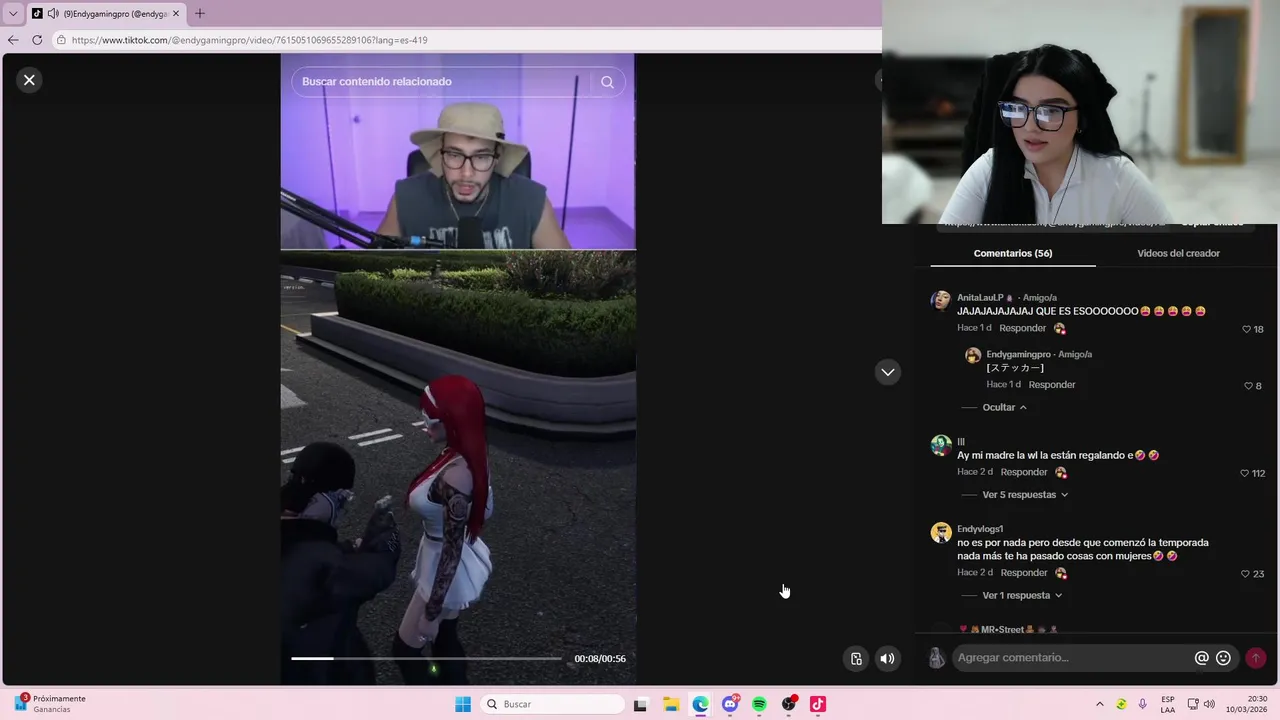Mute the video with the speaker icon

pyautogui.click(x=887, y=658)
